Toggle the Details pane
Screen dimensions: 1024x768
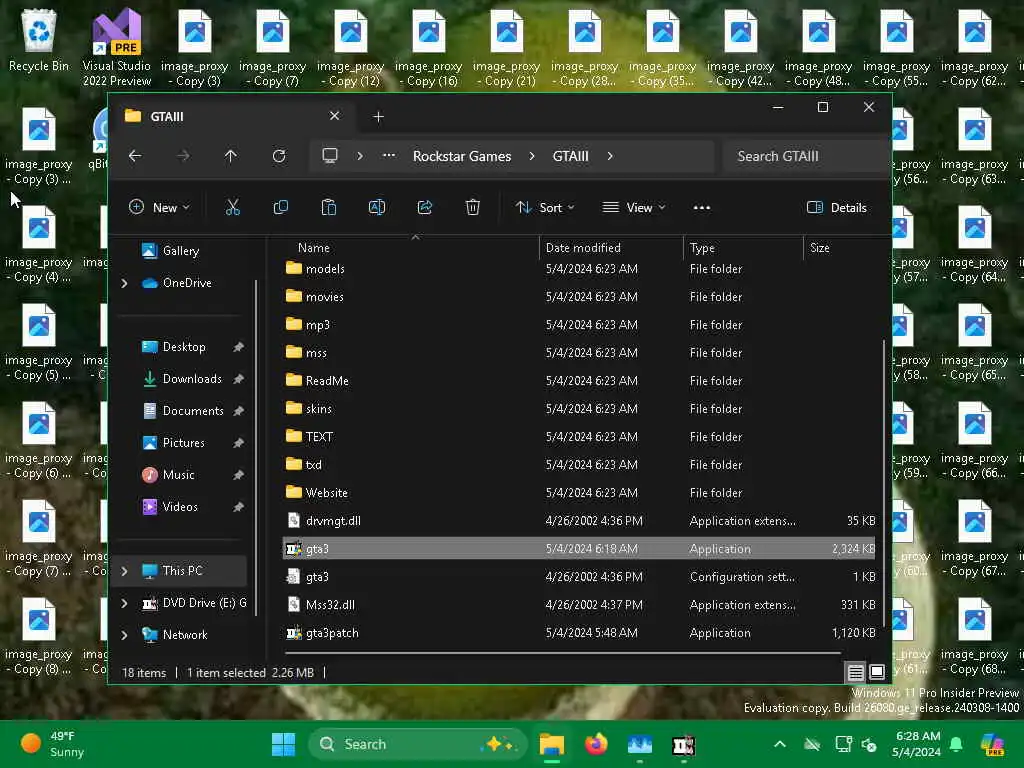pos(837,208)
